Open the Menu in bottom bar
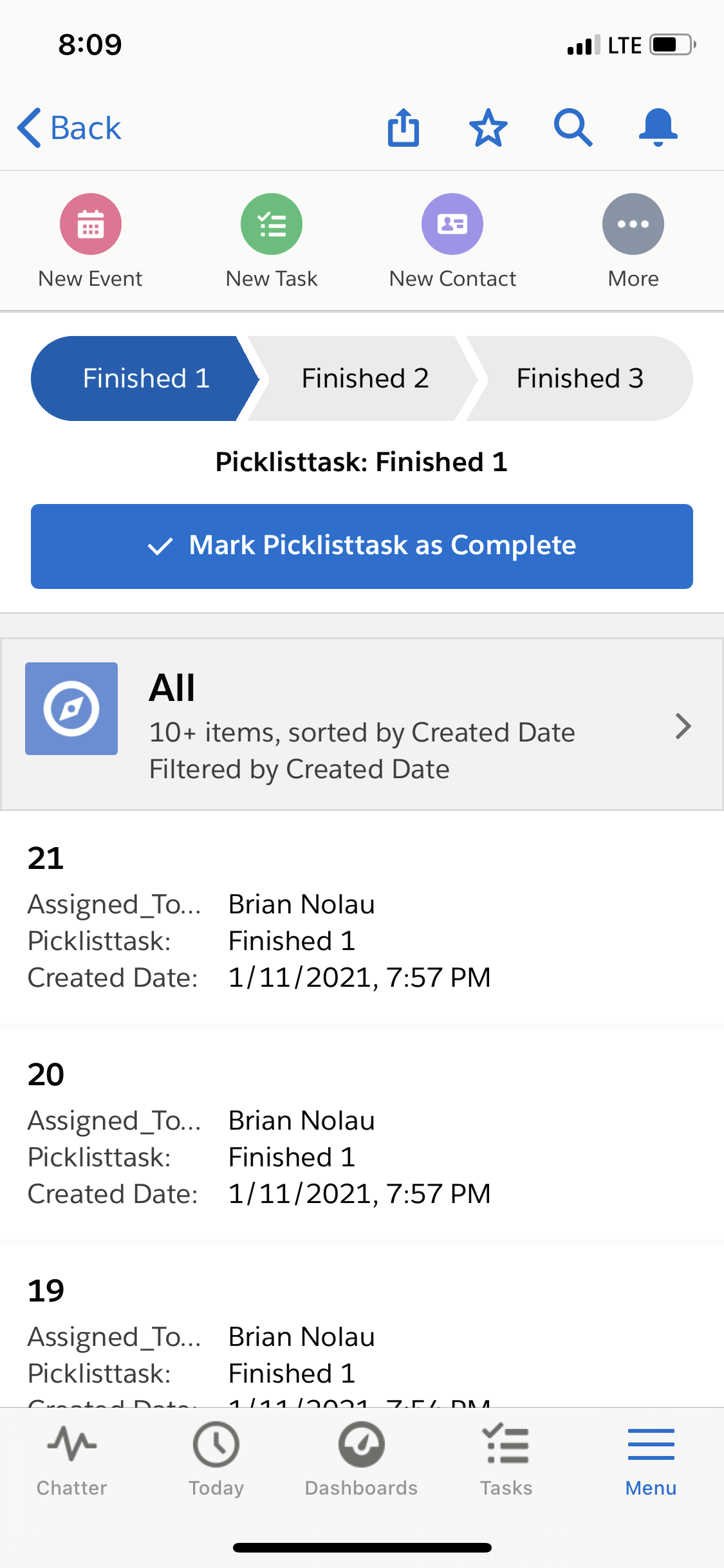 point(651,1459)
